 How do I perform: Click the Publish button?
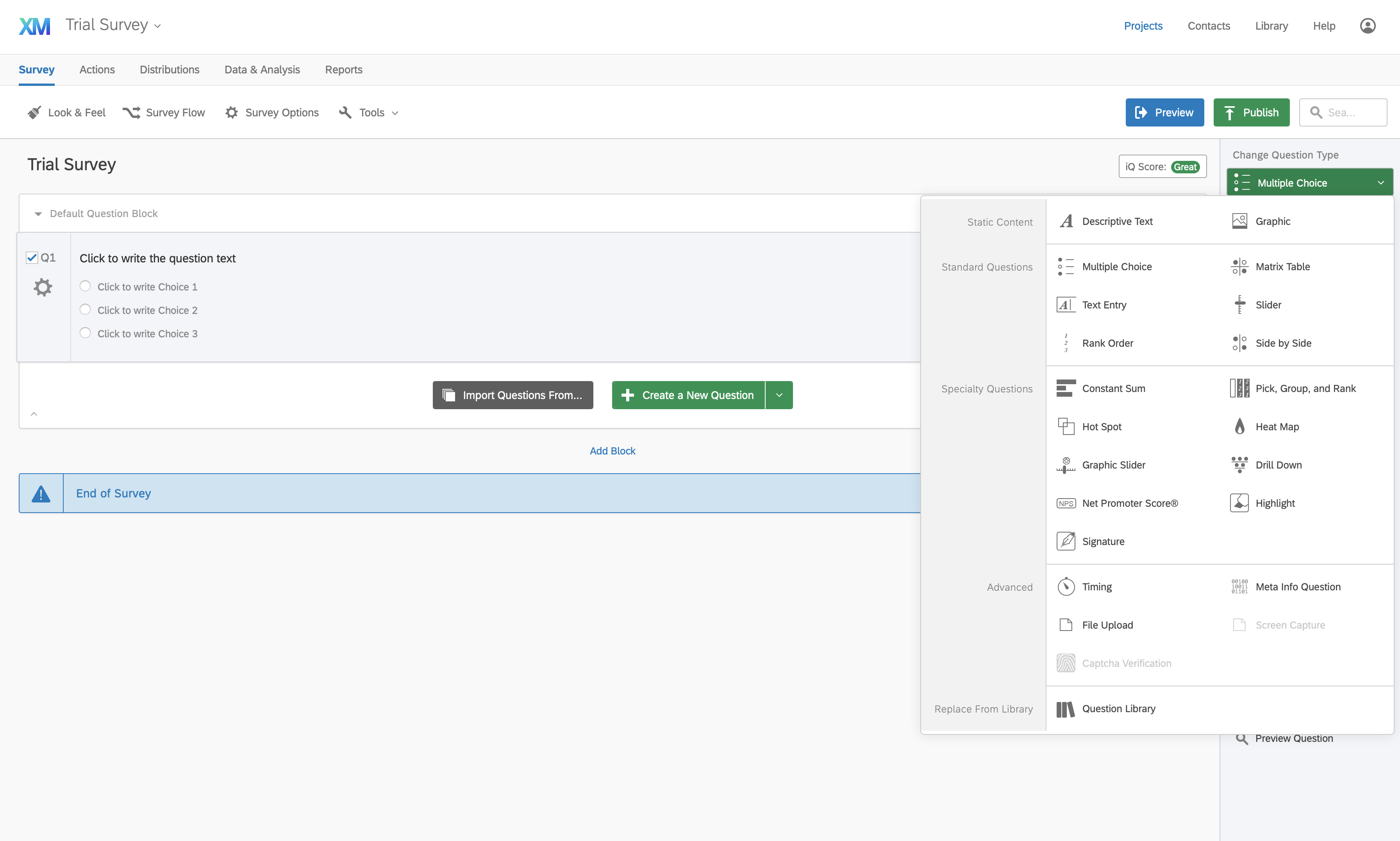click(1251, 113)
